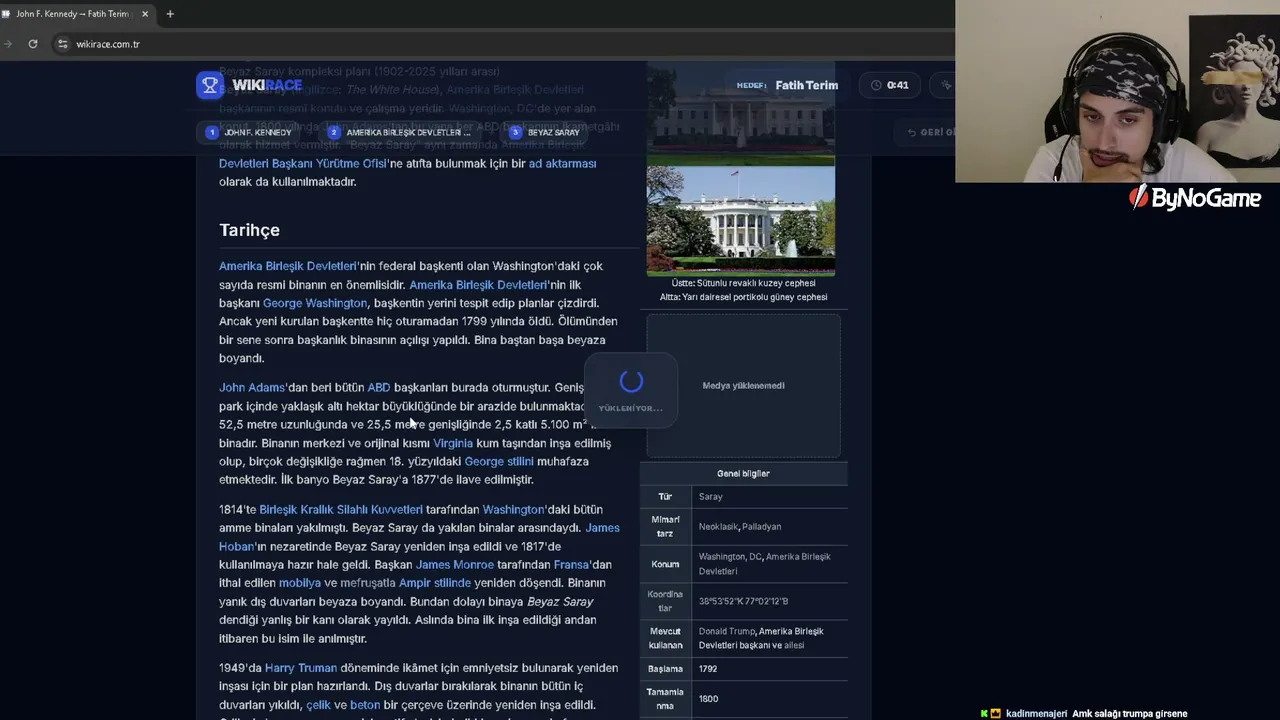Open the Ampir stilinde link
This screenshot has height=720, width=1280.
[x=435, y=583]
